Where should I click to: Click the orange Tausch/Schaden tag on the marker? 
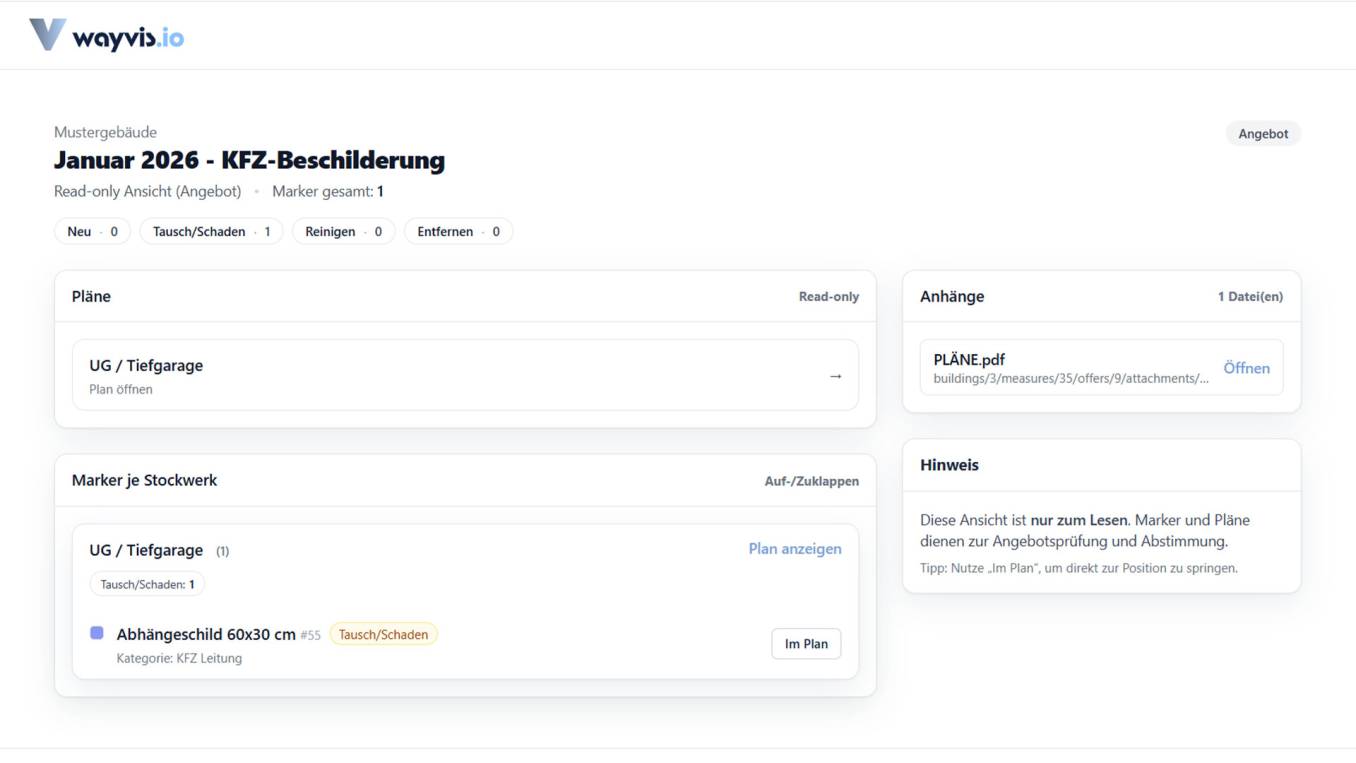click(383, 634)
